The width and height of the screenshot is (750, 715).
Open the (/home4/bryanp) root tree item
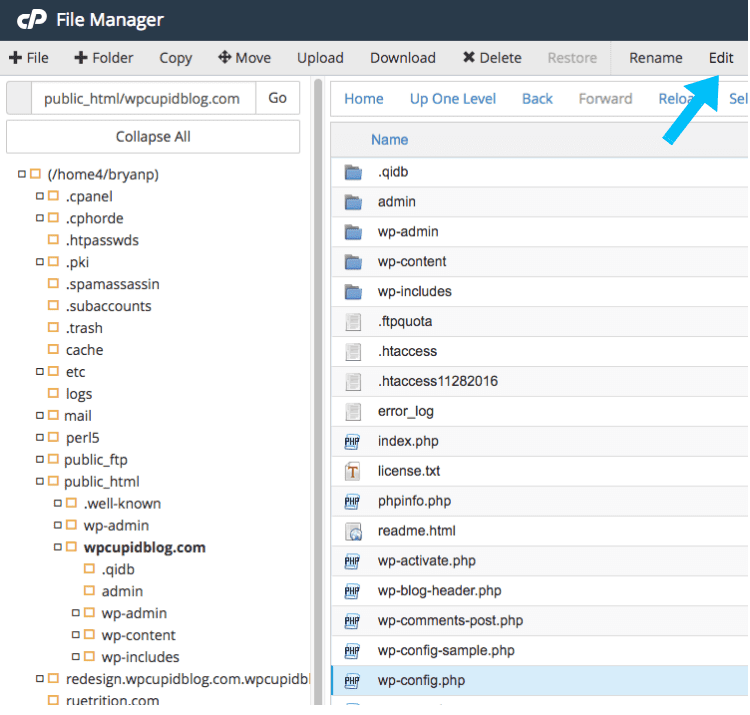tap(103, 174)
